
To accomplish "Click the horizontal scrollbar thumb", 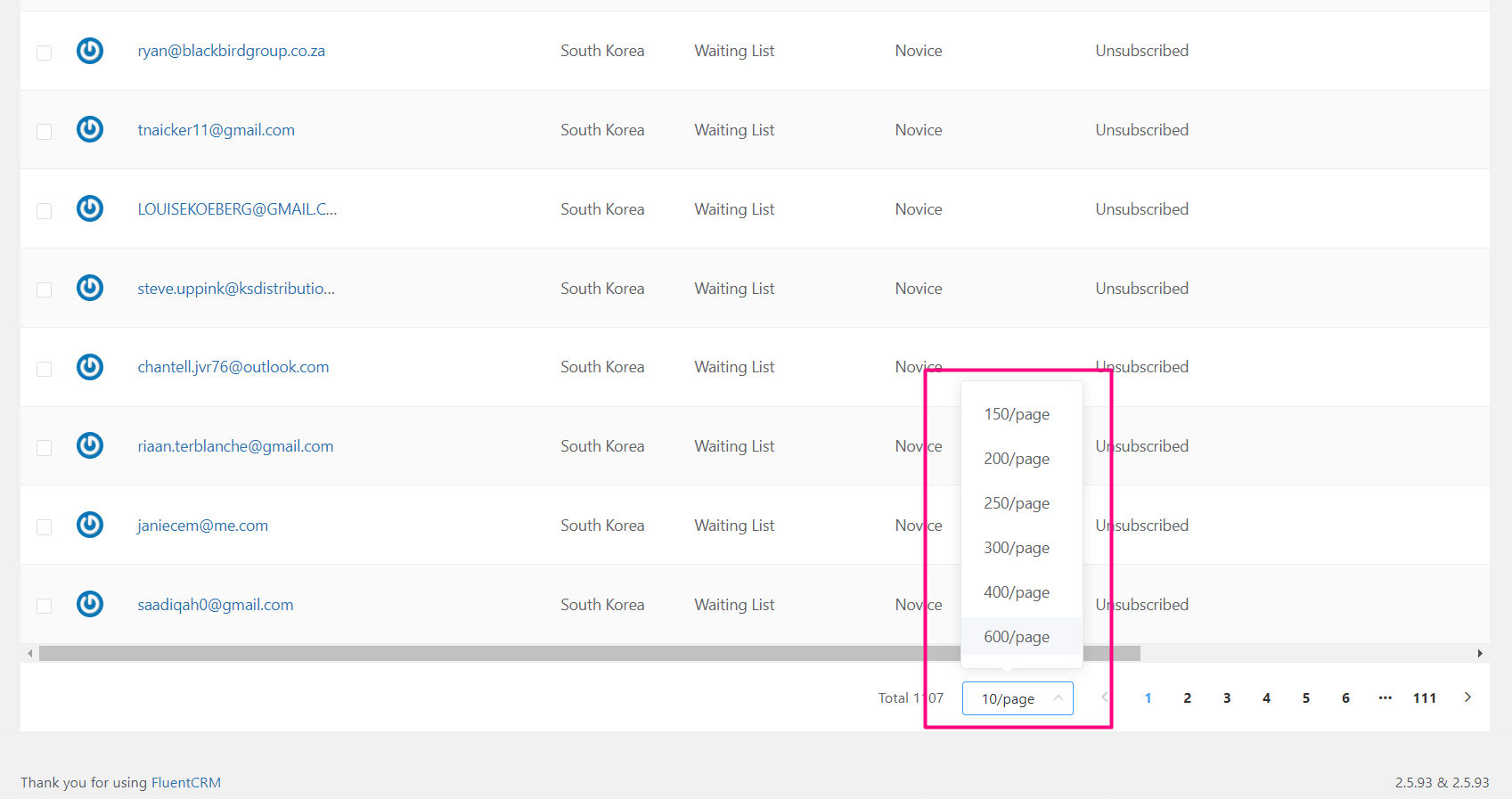I will coord(590,654).
